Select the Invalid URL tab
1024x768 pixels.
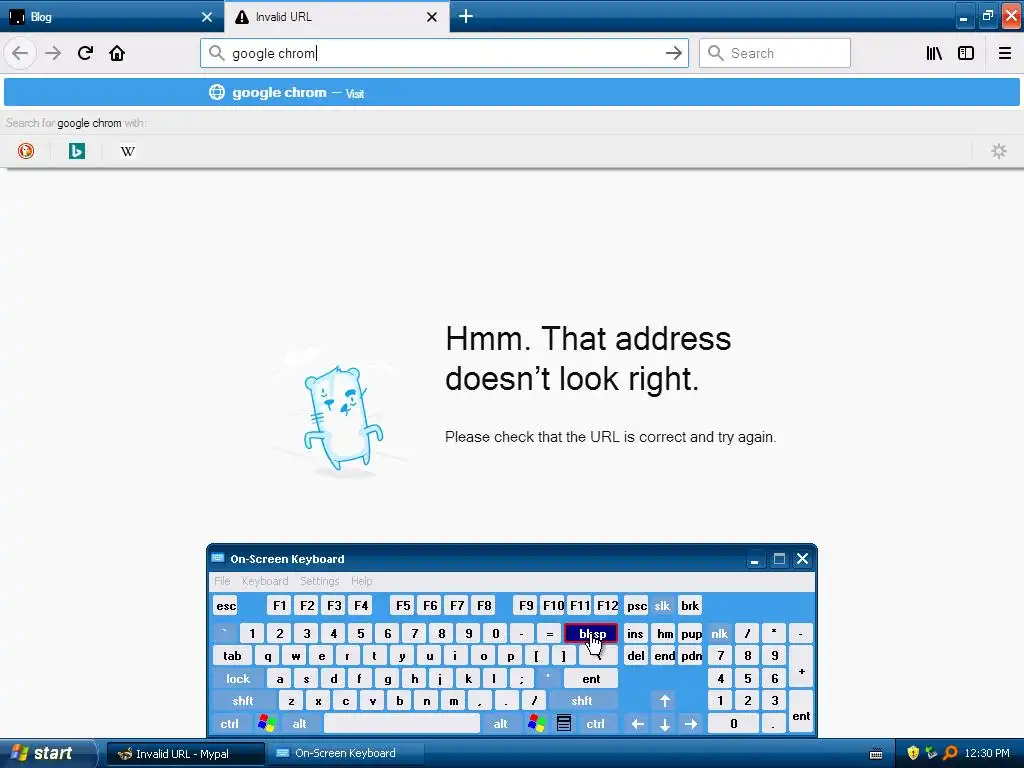coord(337,16)
